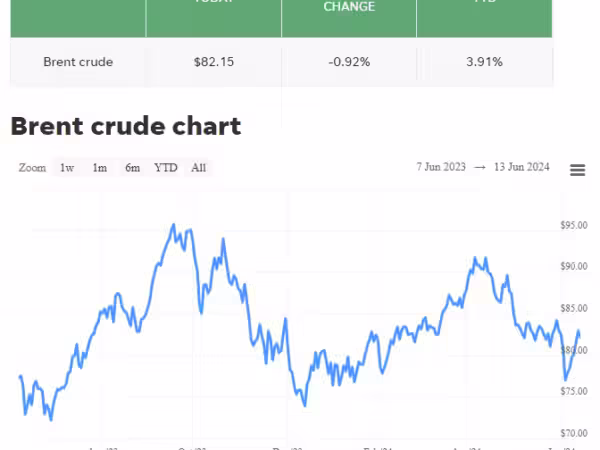Set chart zoom to 1w
Image resolution: width=600 pixels, height=450 pixels.
point(67,168)
